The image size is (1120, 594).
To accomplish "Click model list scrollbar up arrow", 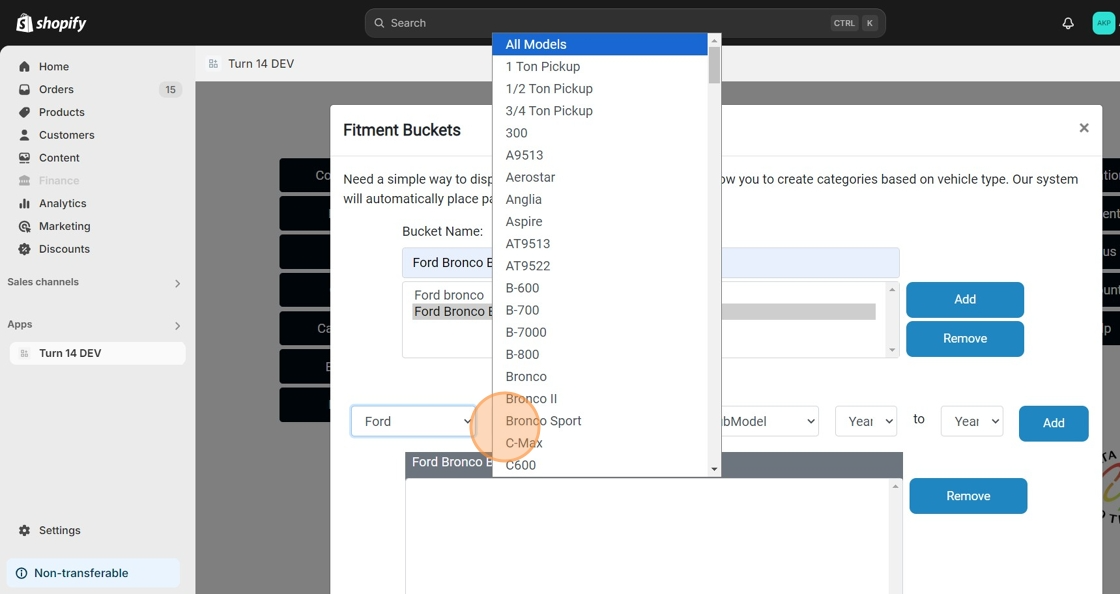I will (x=714, y=41).
